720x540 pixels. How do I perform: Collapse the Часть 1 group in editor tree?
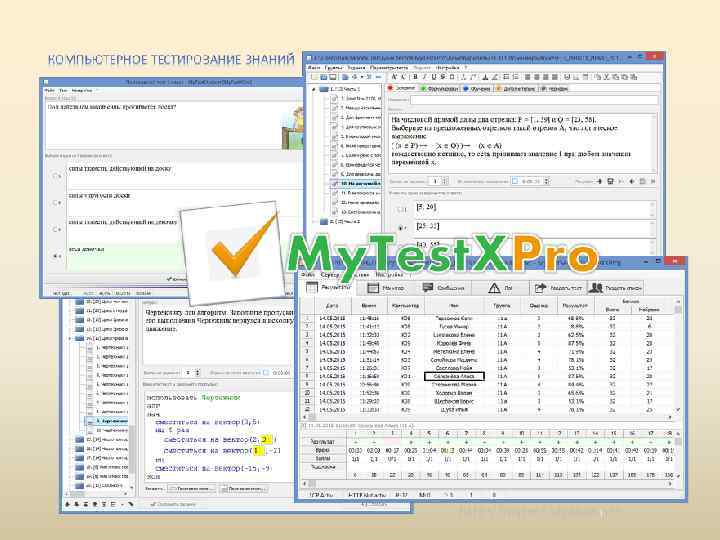[314, 89]
